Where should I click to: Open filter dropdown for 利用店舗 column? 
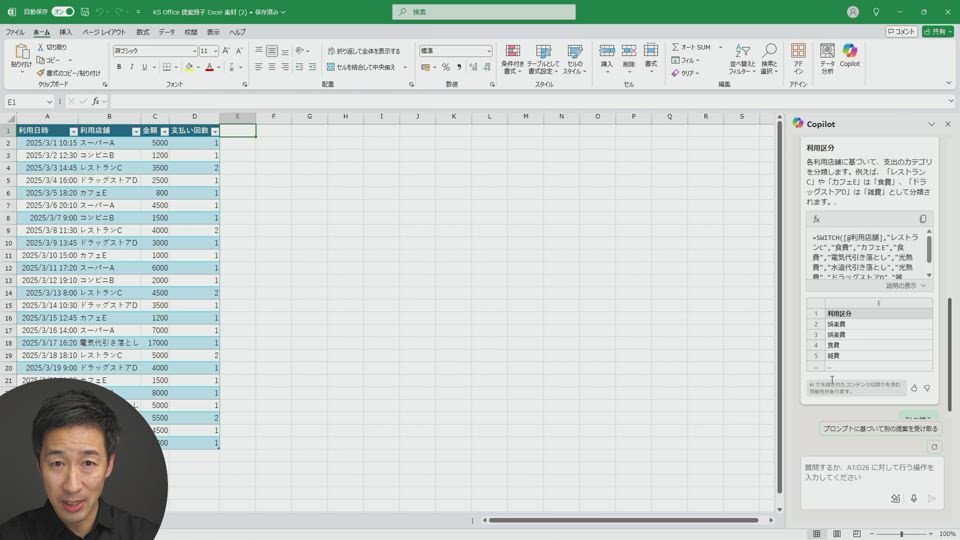(x=134, y=131)
